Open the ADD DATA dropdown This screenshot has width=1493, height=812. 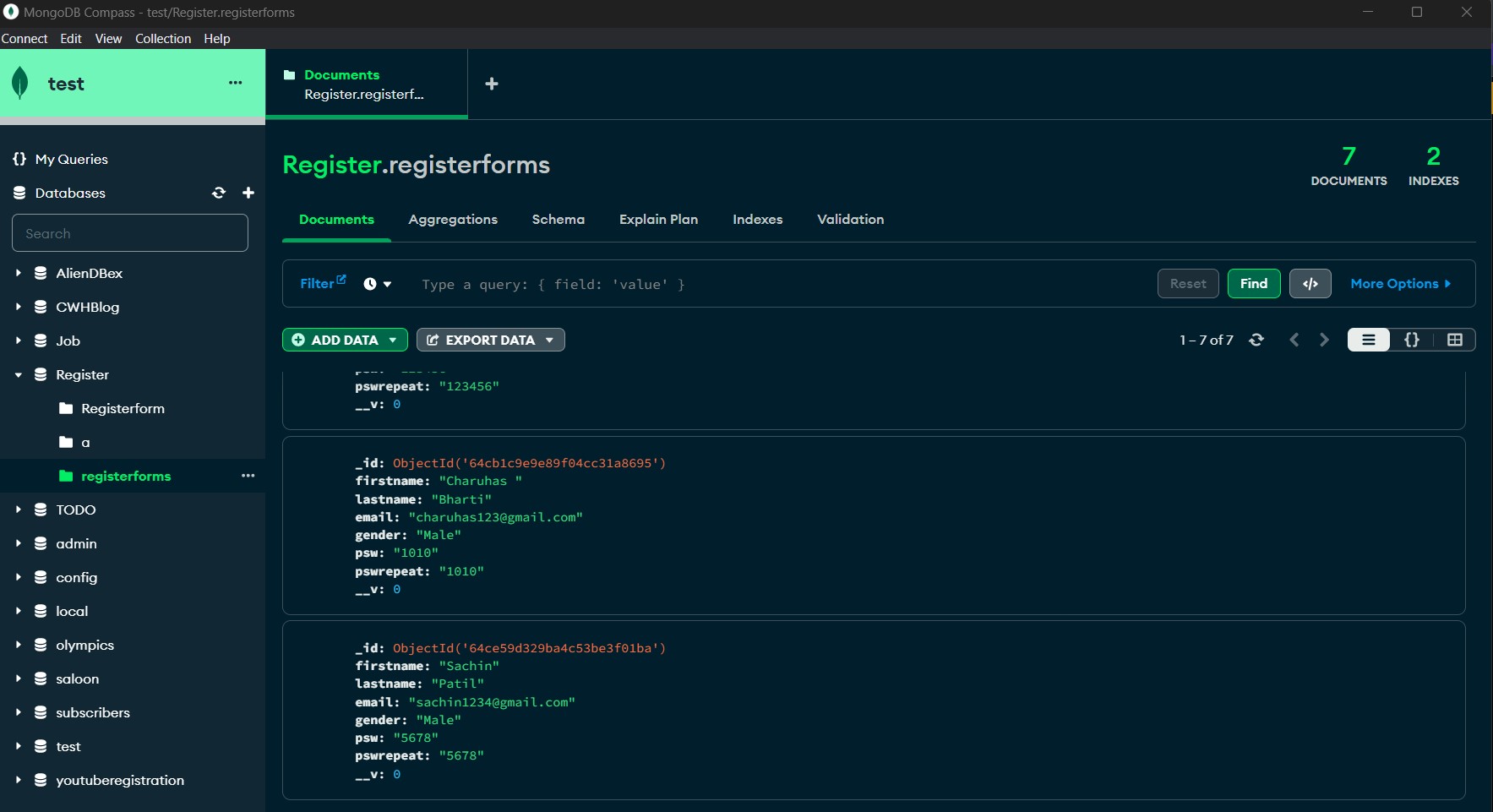(345, 340)
